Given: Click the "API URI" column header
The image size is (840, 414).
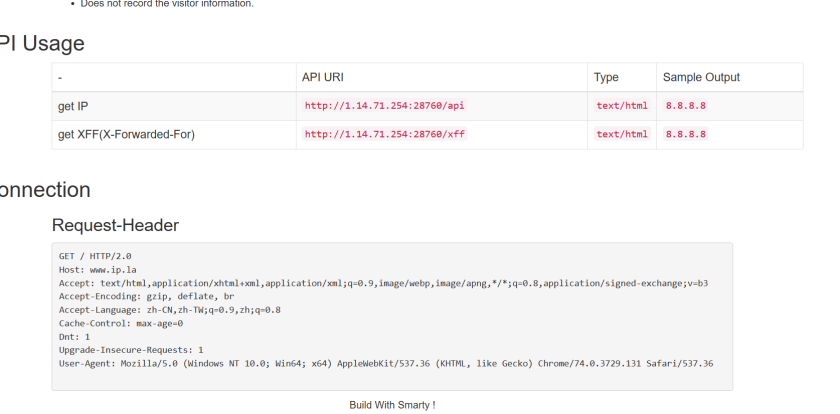Looking at the screenshot, I should tap(323, 78).
